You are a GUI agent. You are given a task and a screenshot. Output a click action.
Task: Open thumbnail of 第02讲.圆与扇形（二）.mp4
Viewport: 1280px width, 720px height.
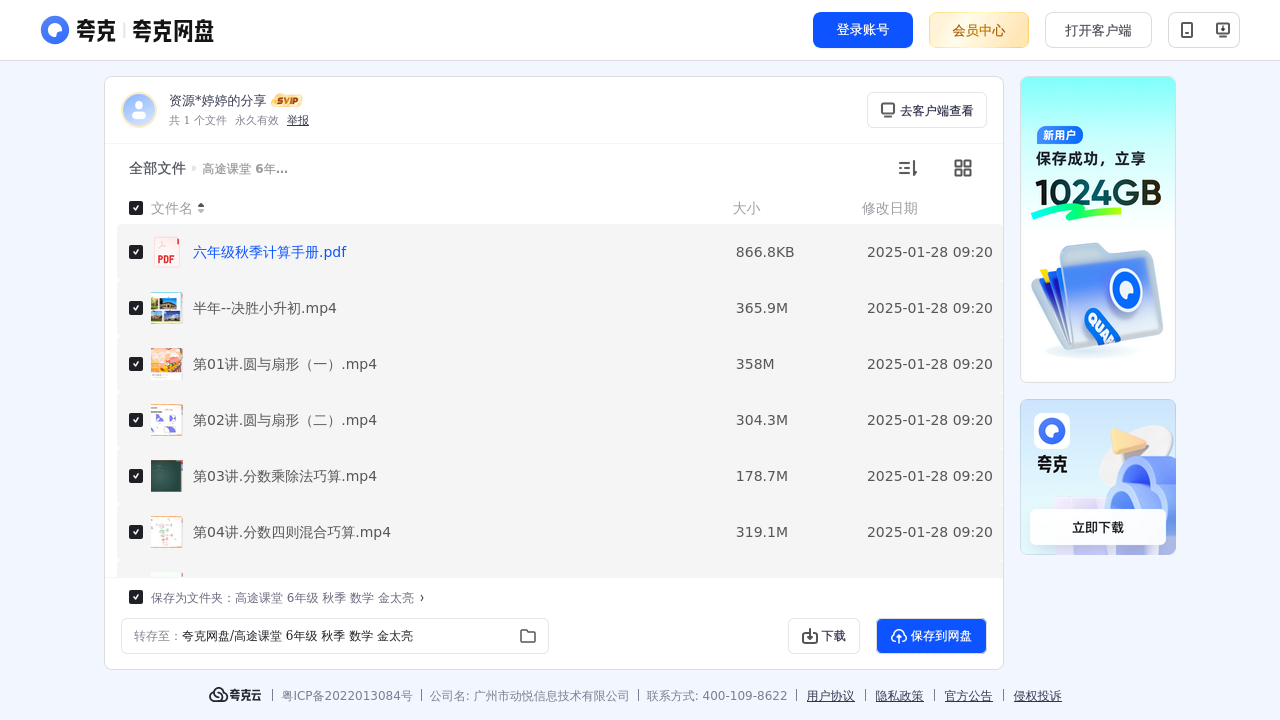pos(166,420)
